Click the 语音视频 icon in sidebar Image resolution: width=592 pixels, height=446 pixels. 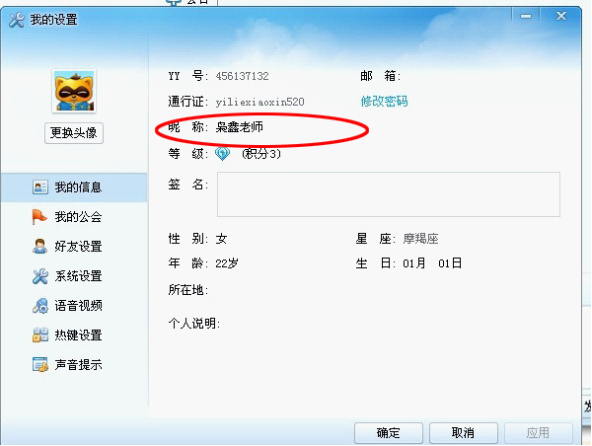[40, 306]
